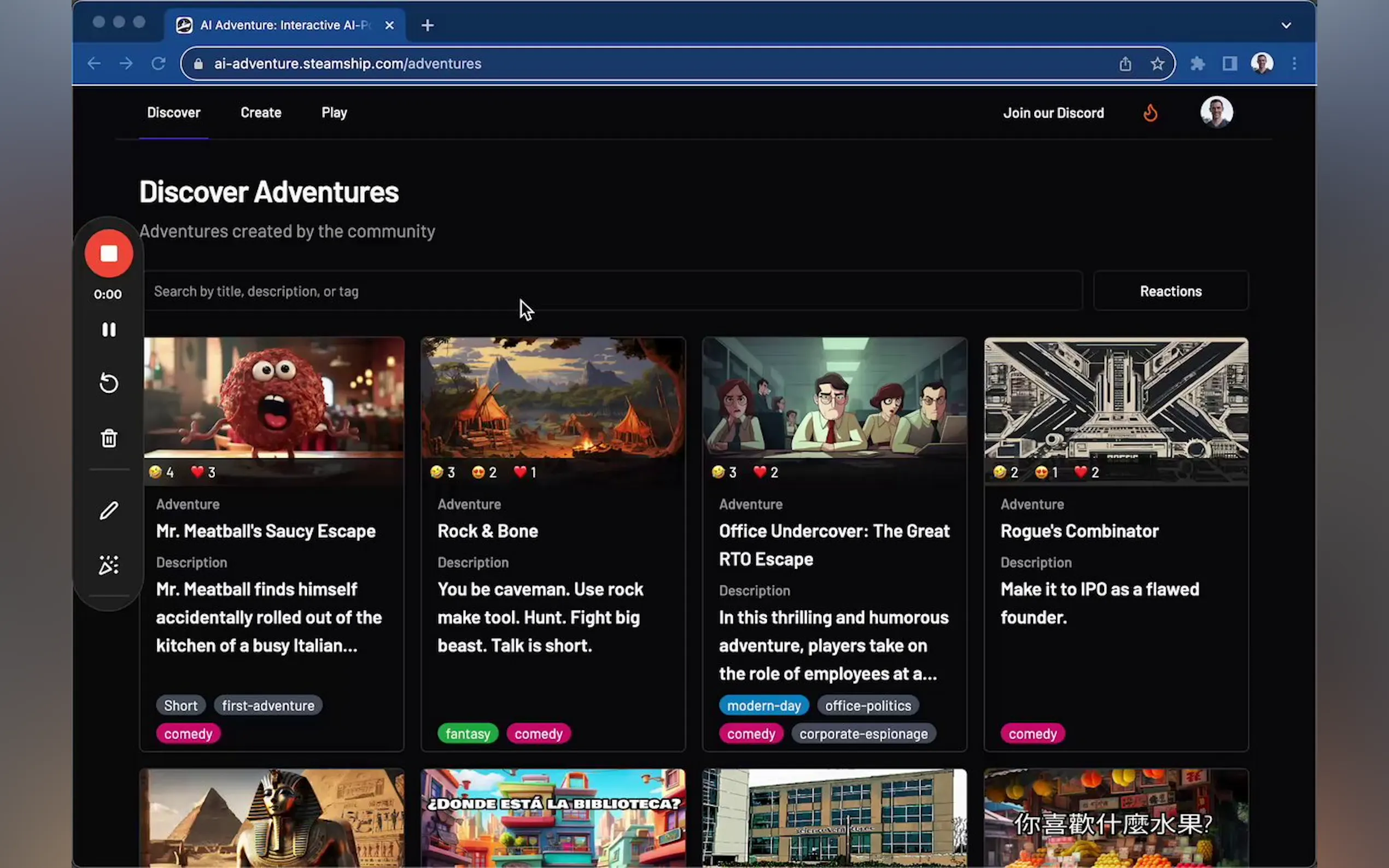Select the pencil drawing tool
The image size is (1389, 868).
click(108, 511)
